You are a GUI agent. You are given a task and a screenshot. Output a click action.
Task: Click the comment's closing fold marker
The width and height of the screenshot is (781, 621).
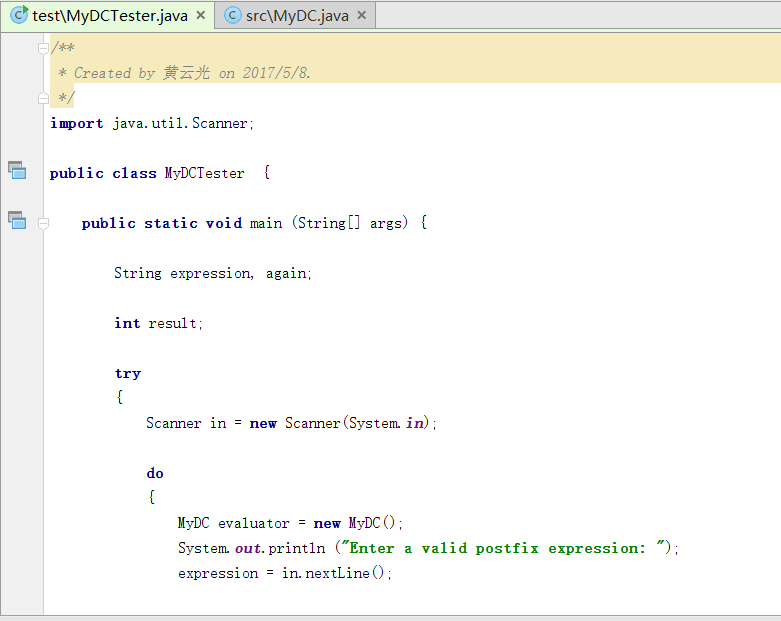pyautogui.click(x=43, y=98)
